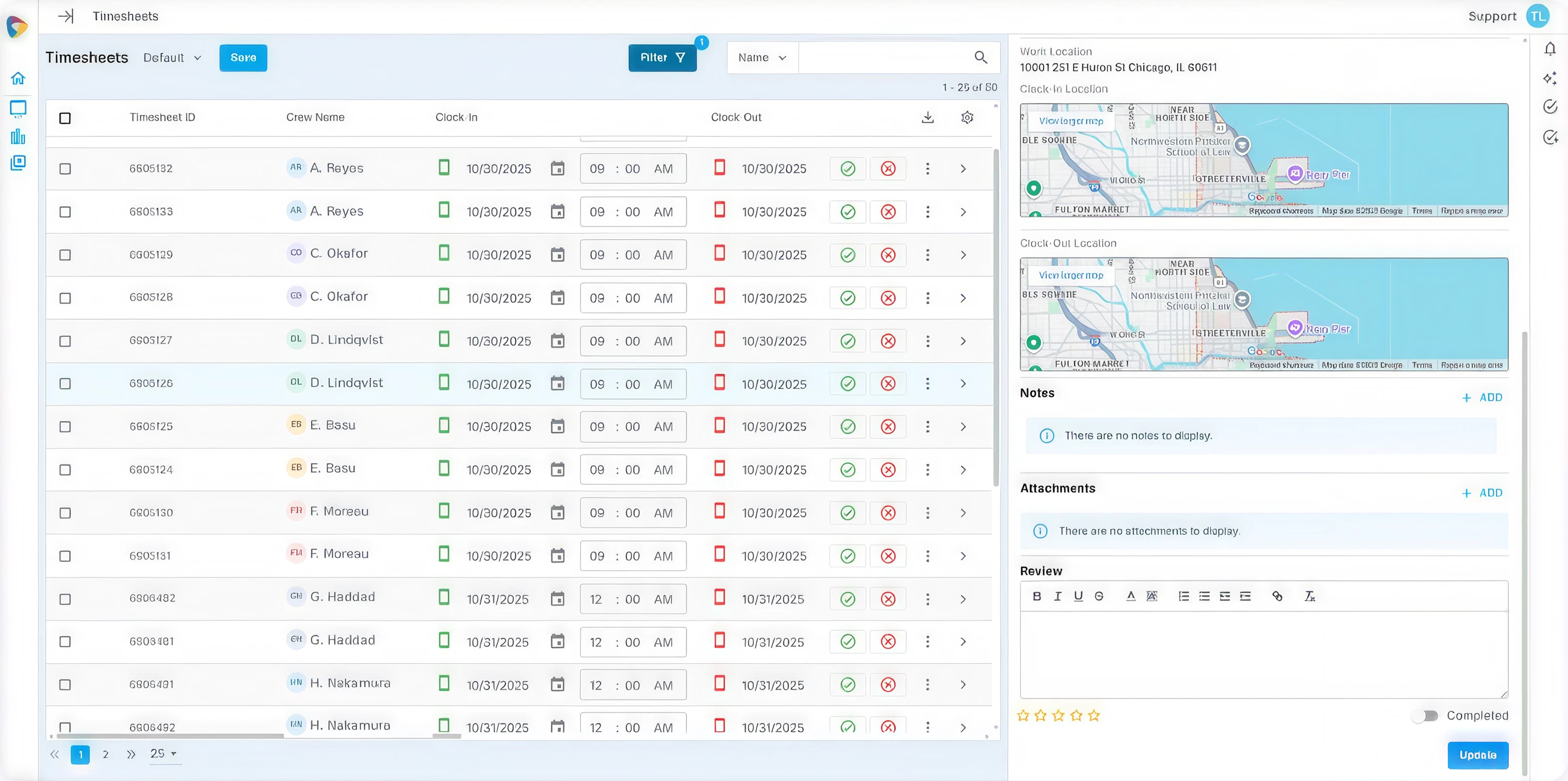This screenshot has width=1568, height=781.
Task: Insert link in Review editor
Action: (x=1277, y=596)
